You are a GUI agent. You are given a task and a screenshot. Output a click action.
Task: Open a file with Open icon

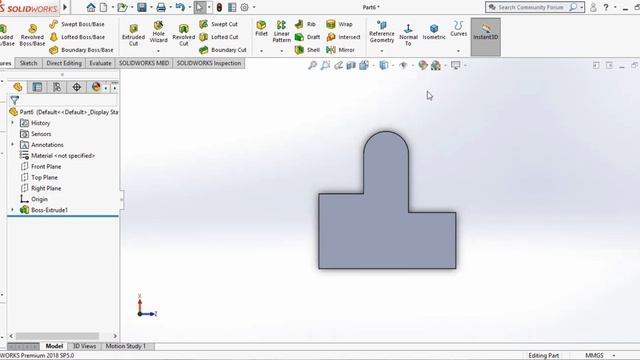pyautogui.click(x=122, y=7)
